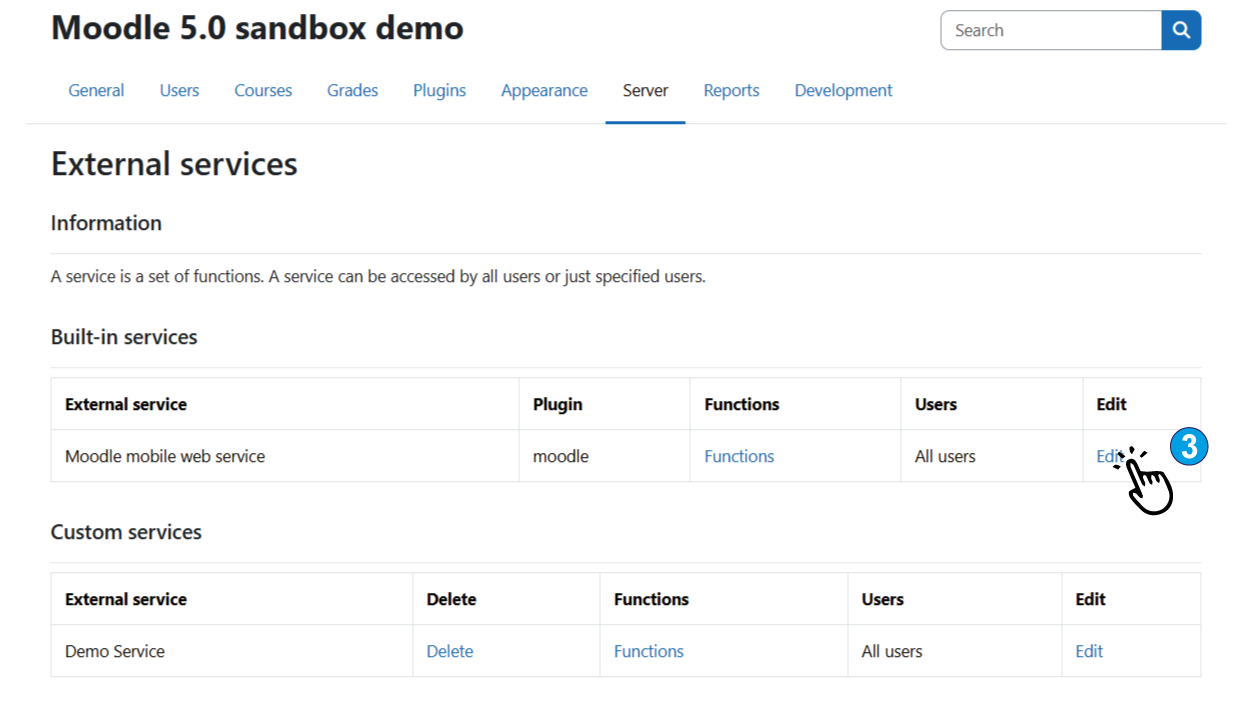Switch to the Users tab

(179, 91)
